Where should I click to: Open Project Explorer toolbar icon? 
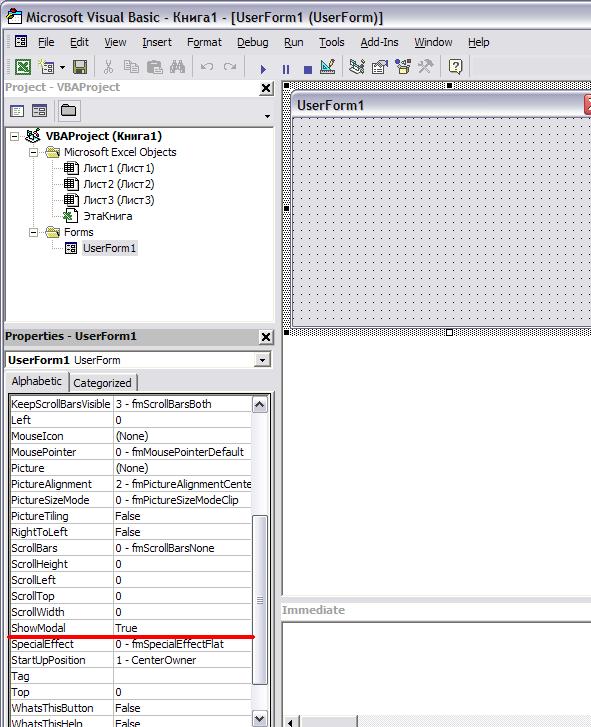tap(357, 67)
